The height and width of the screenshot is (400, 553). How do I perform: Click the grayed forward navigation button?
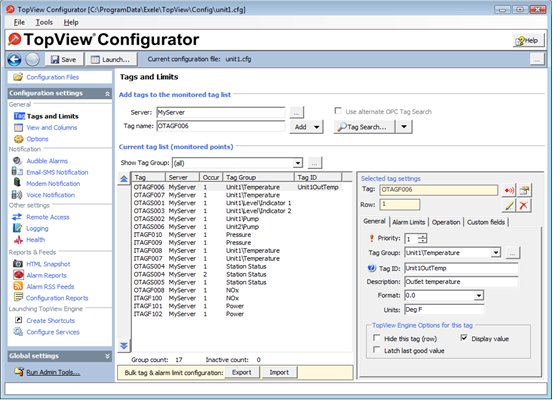32,59
